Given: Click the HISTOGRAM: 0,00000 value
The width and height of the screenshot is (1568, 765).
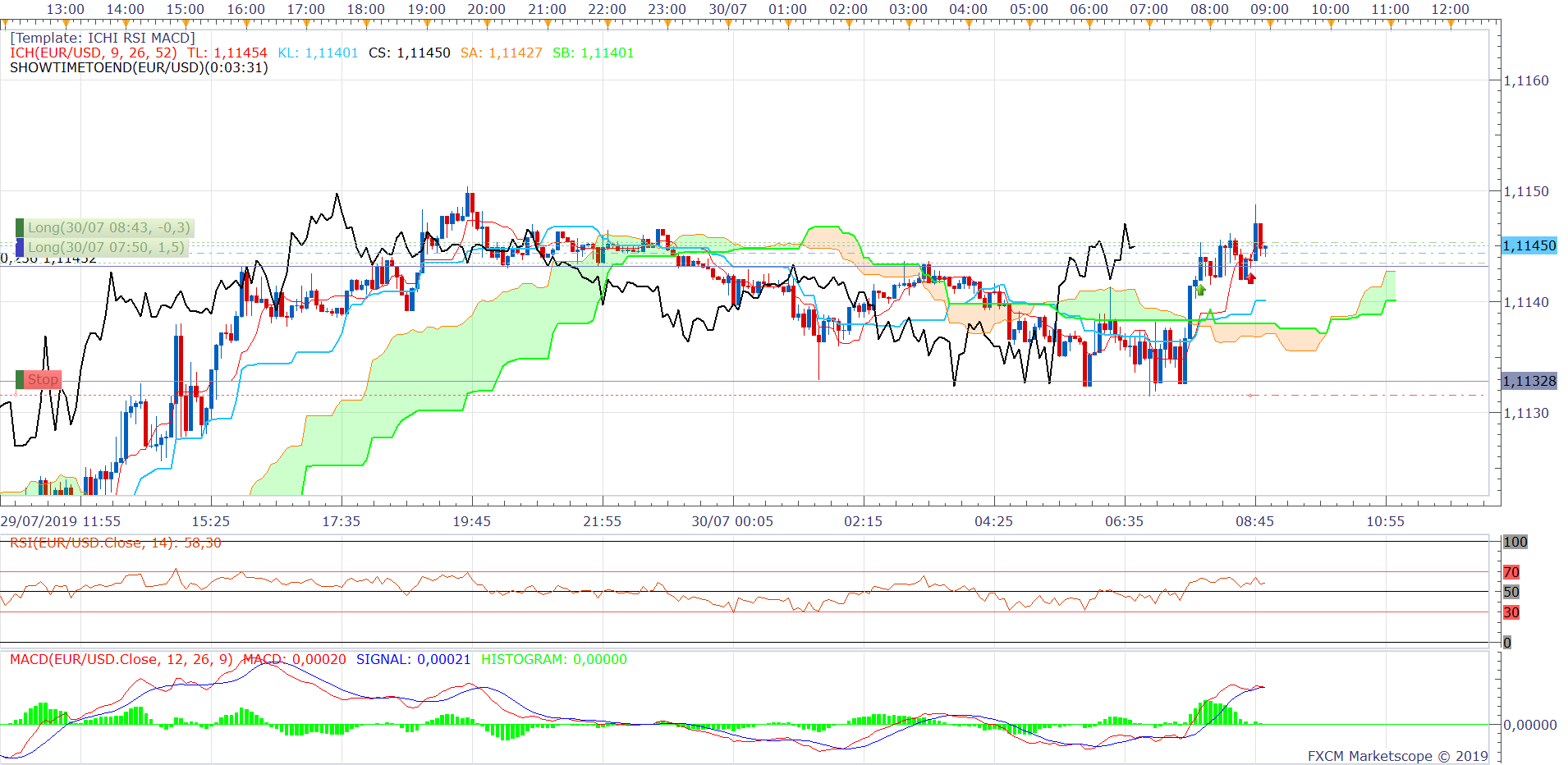Looking at the screenshot, I should point(554,659).
